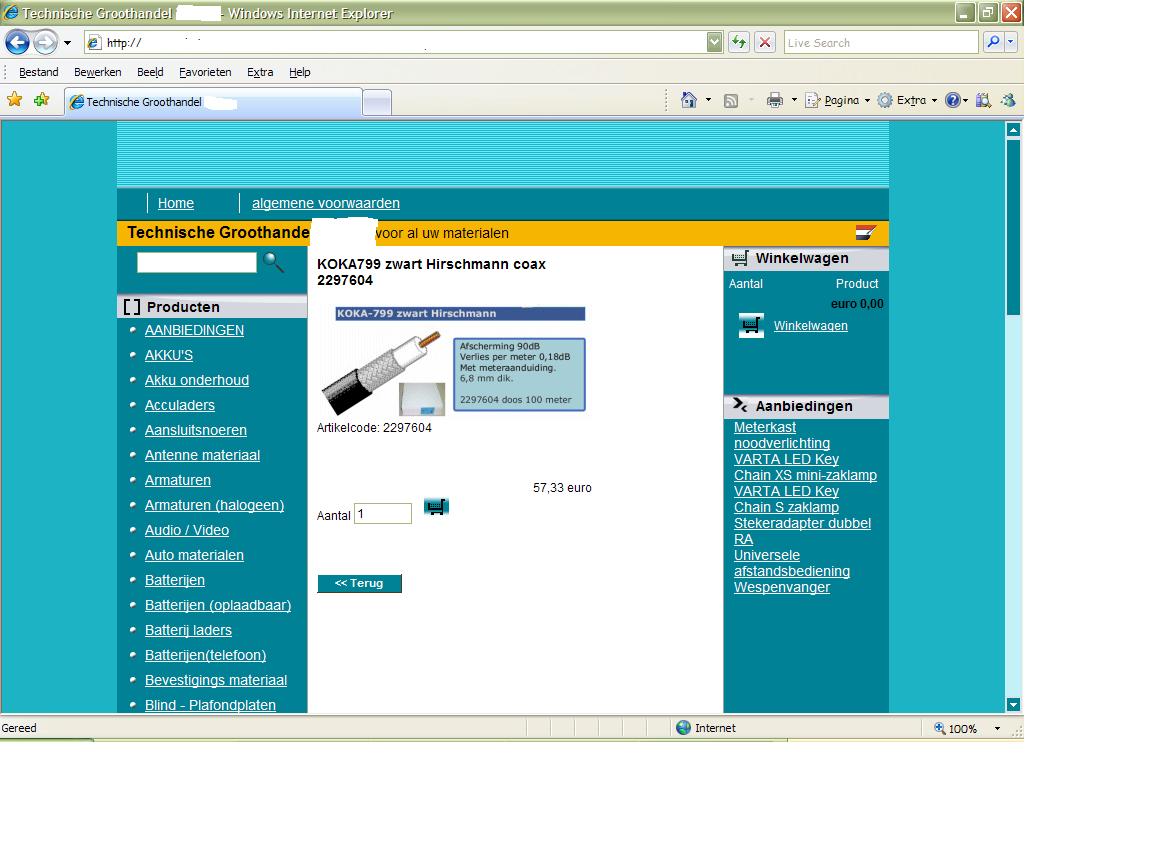Open the Audio / Video category
1152x864 pixels.
(x=187, y=530)
